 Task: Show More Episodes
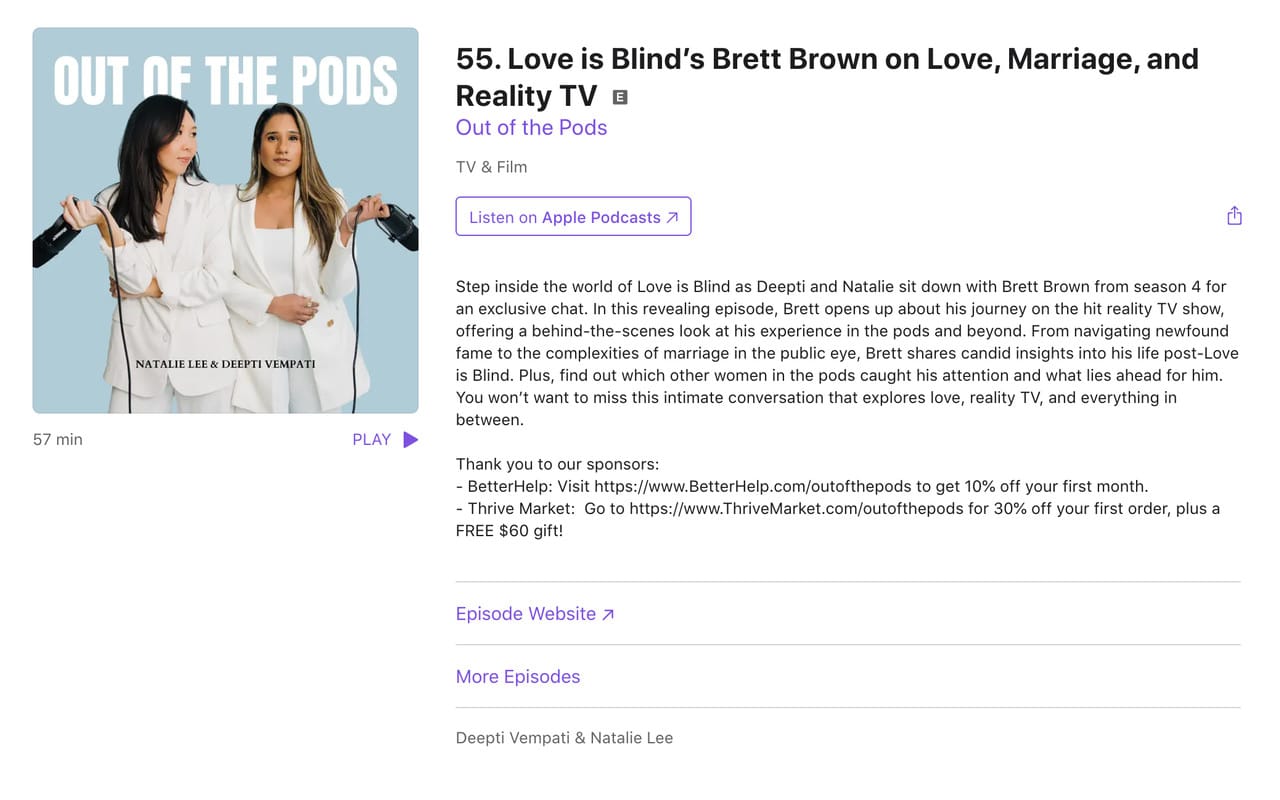518,676
